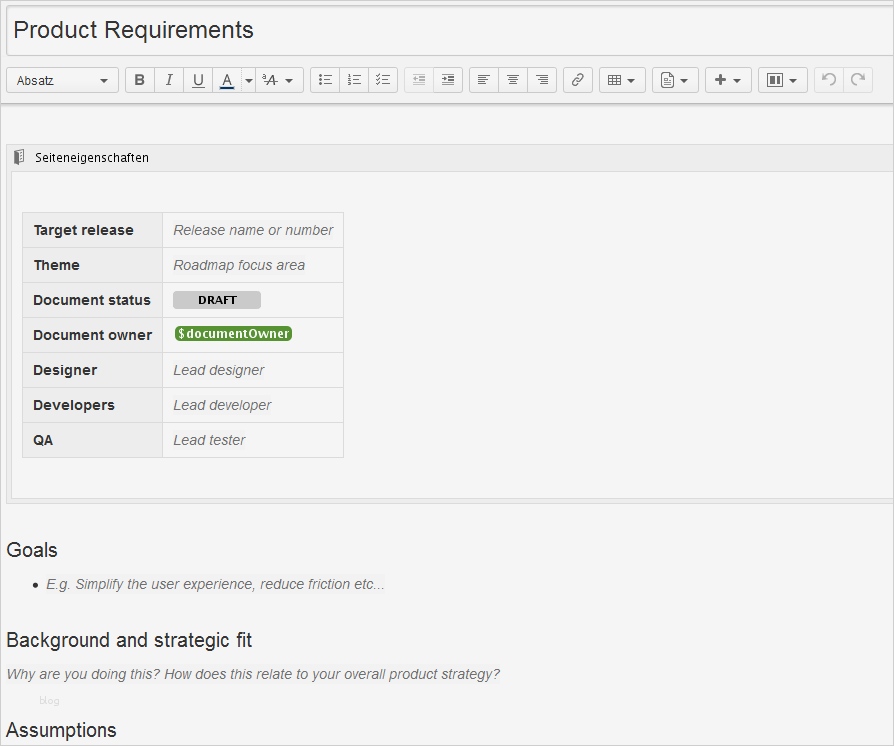Open the text color picker arrow

click(248, 80)
